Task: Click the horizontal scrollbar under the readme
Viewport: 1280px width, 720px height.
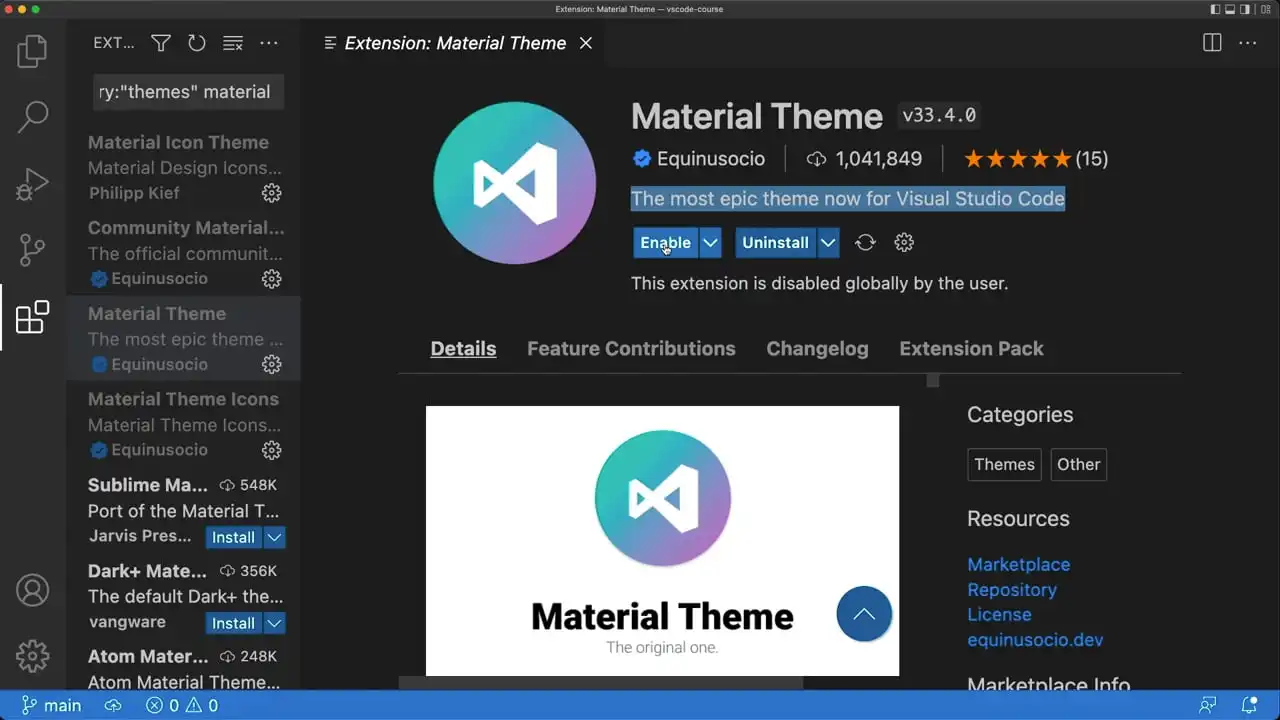Action: tap(600, 684)
